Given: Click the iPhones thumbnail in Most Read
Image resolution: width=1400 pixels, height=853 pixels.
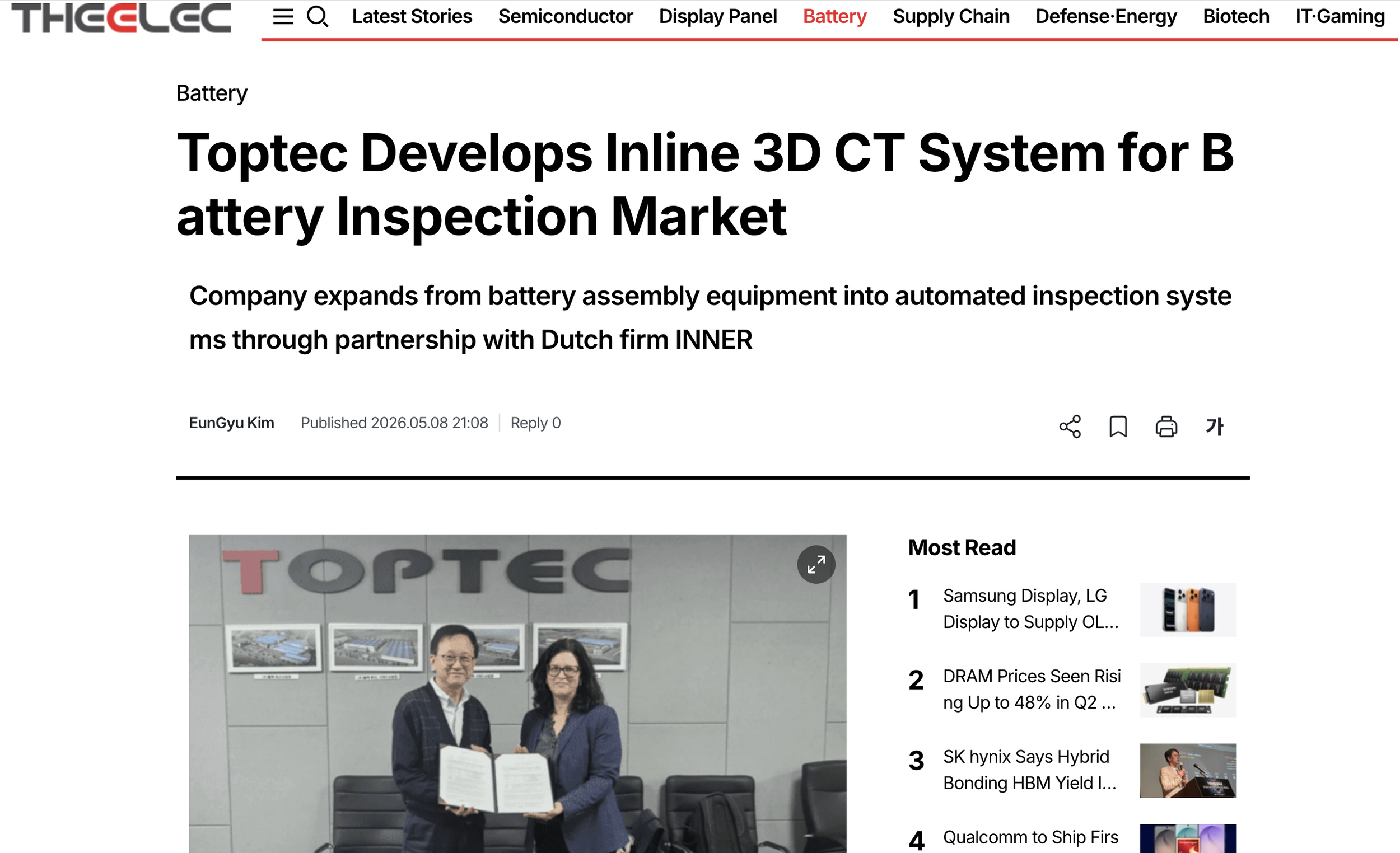Looking at the screenshot, I should pos(1188,610).
